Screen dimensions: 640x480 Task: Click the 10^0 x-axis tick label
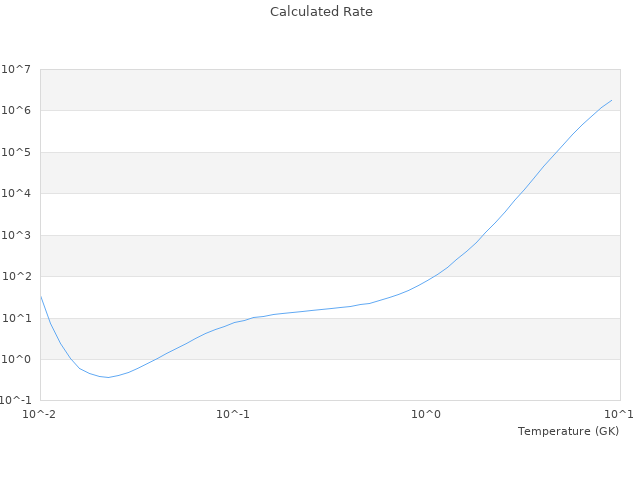click(427, 414)
